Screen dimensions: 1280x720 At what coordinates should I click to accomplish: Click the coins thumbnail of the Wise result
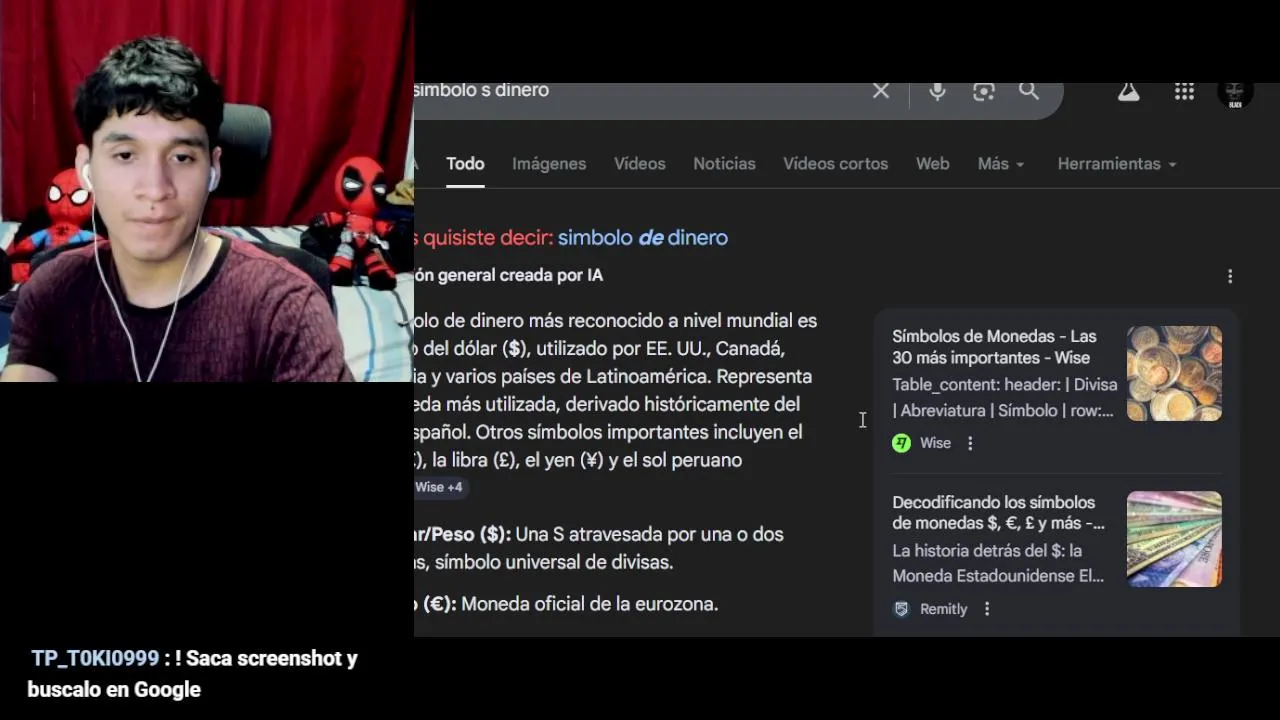pos(1174,373)
